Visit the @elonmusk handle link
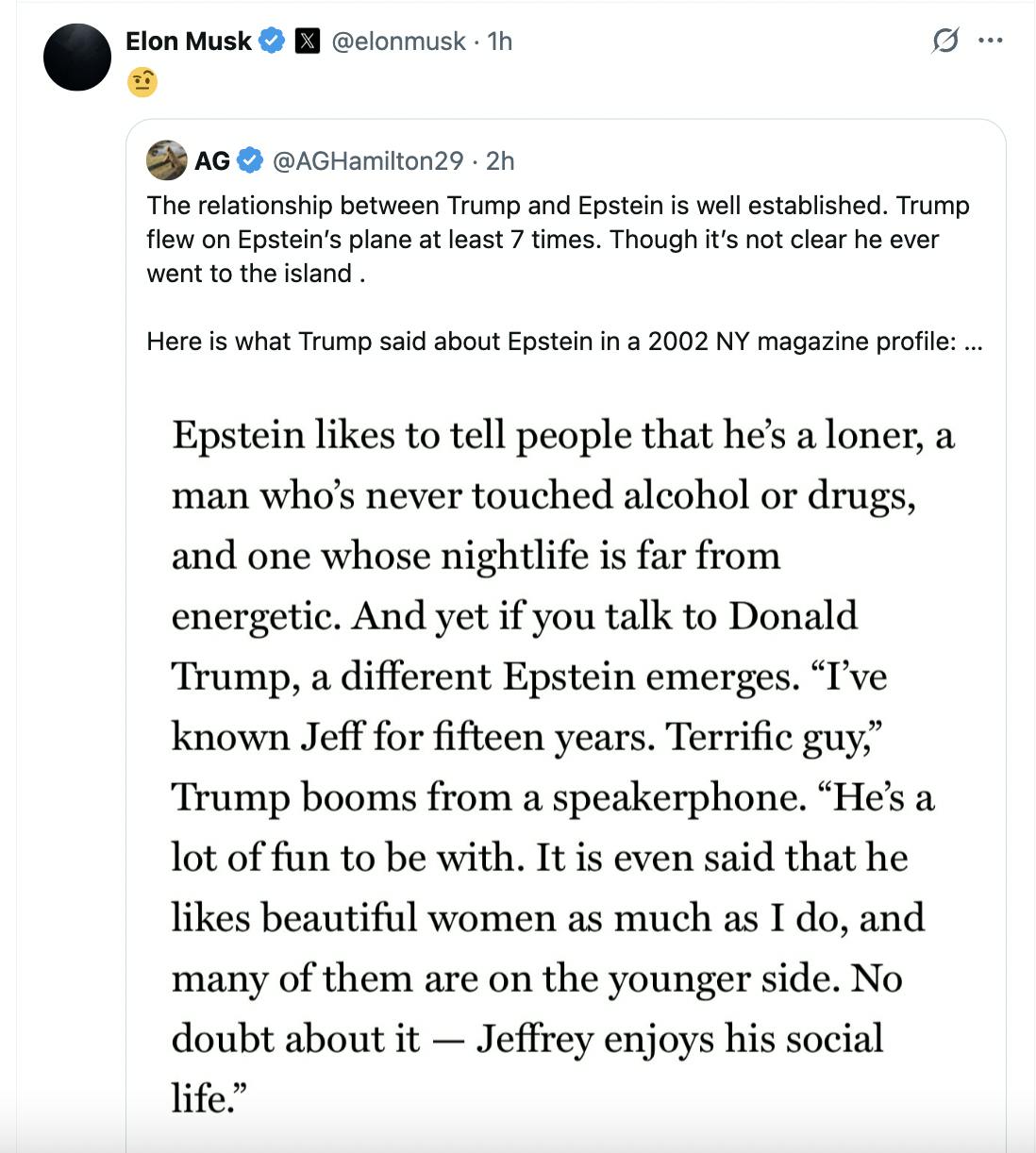Image resolution: width=1036 pixels, height=1153 pixels. (398, 41)
